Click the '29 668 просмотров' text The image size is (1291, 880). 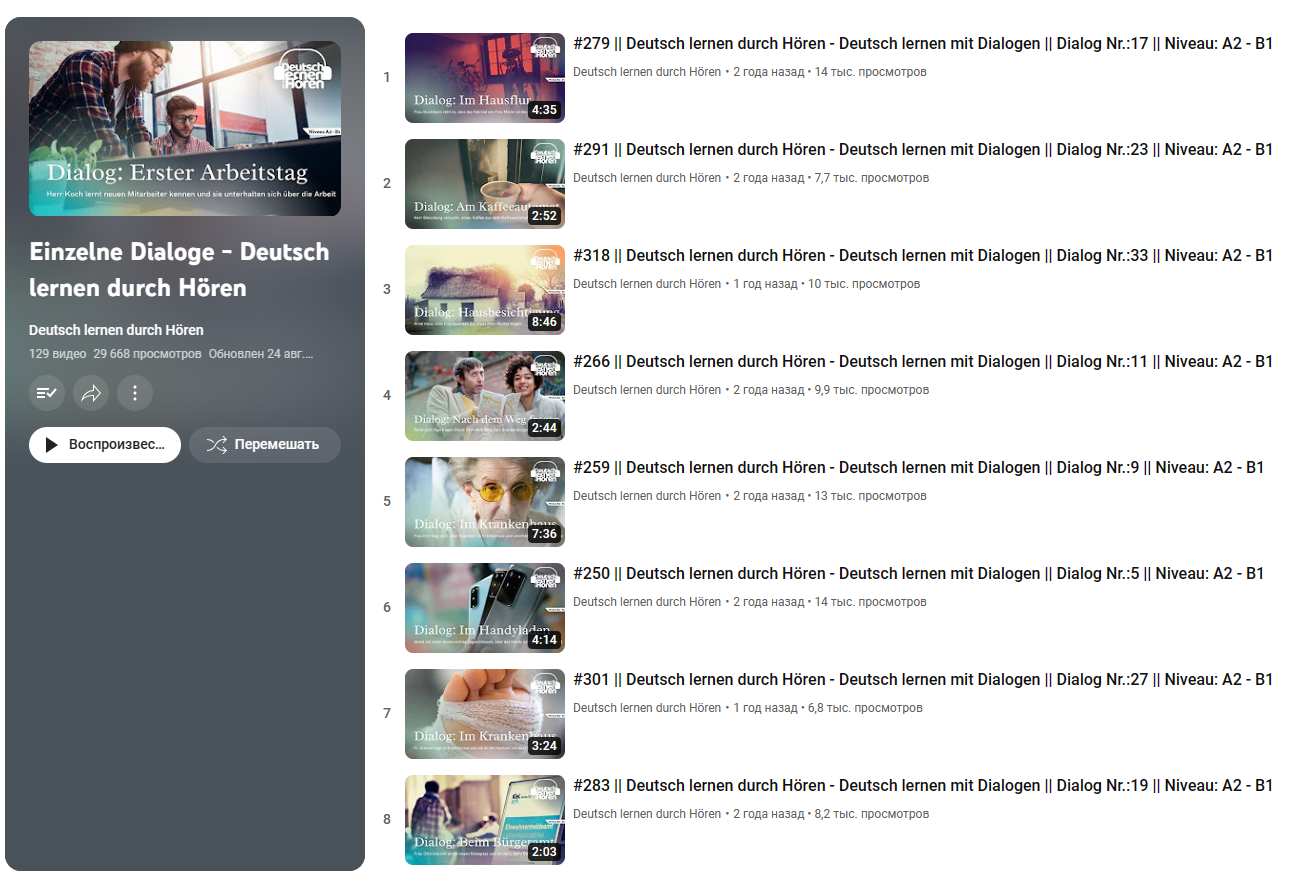tap(147, 354)
